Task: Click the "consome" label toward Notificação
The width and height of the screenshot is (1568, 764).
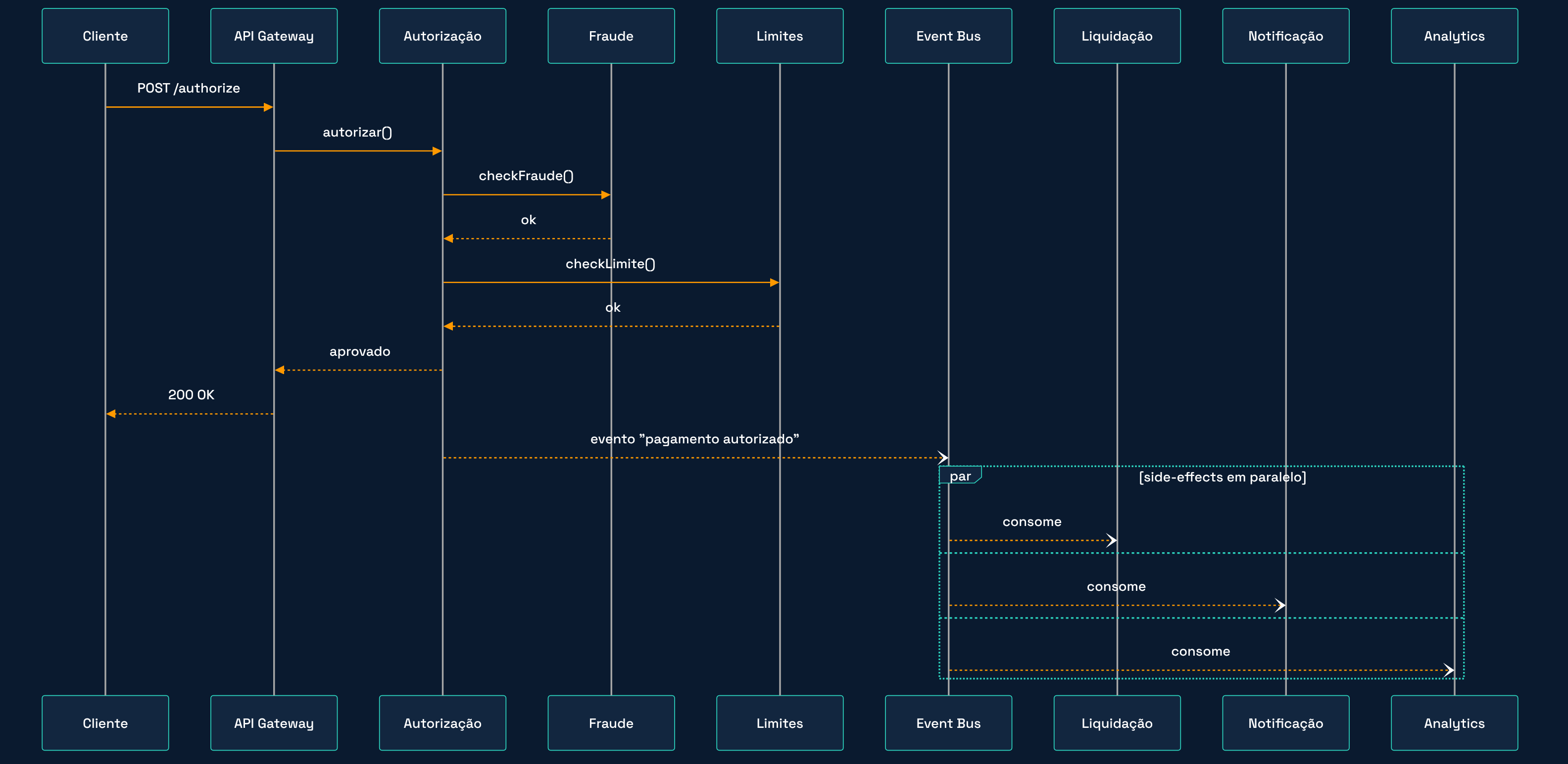Action: coord(1116,586)
